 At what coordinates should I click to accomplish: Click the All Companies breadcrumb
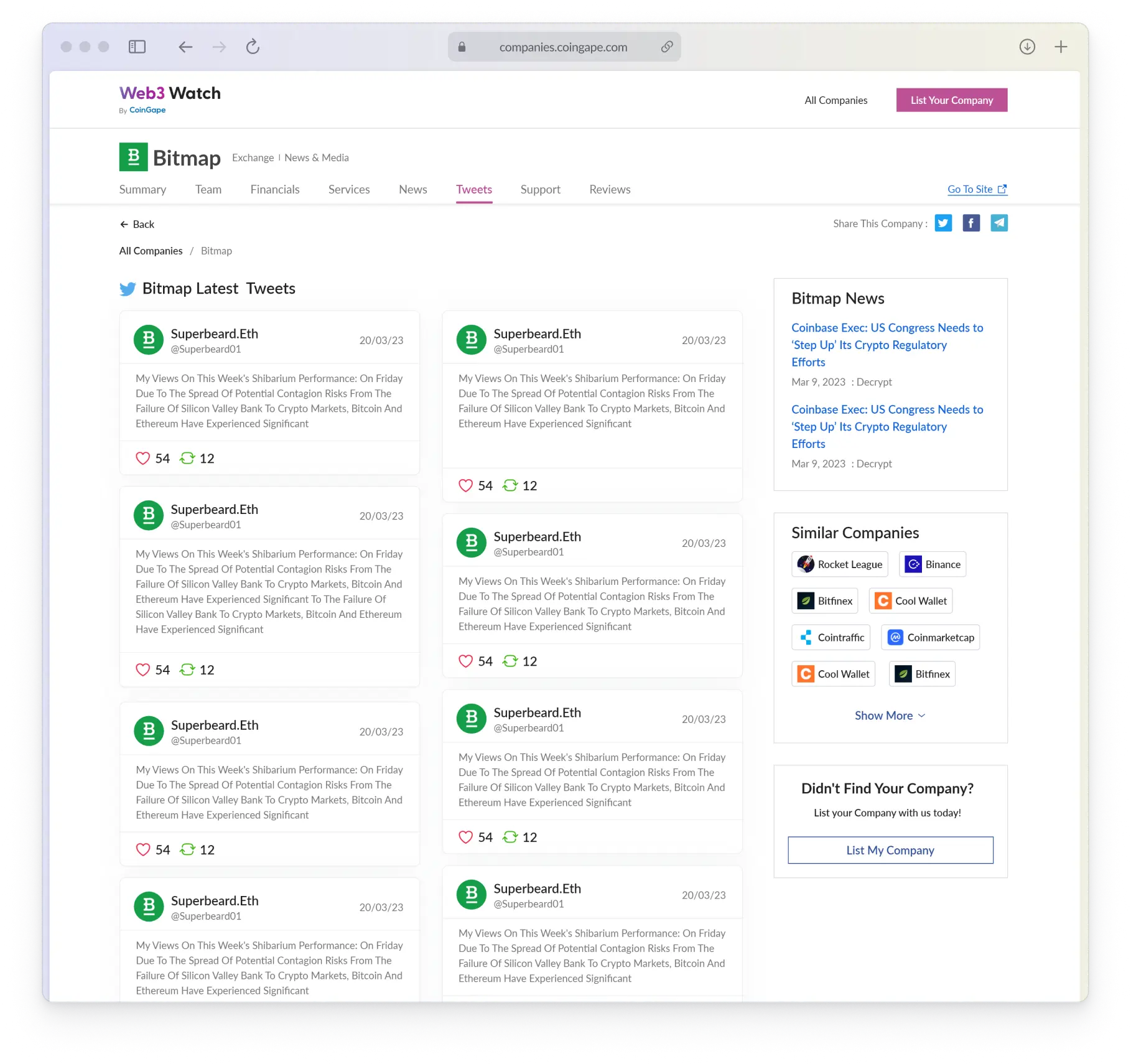(x=151, y=251)
